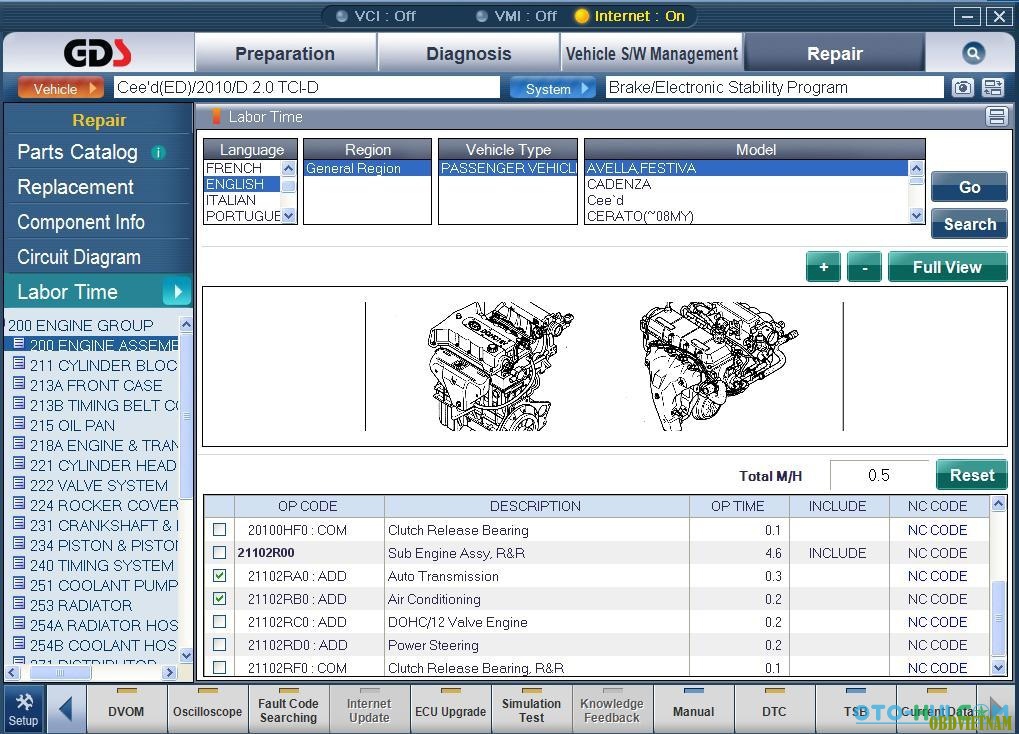Open Parts Catalog info icon
1019x734 pixels.
158,152
